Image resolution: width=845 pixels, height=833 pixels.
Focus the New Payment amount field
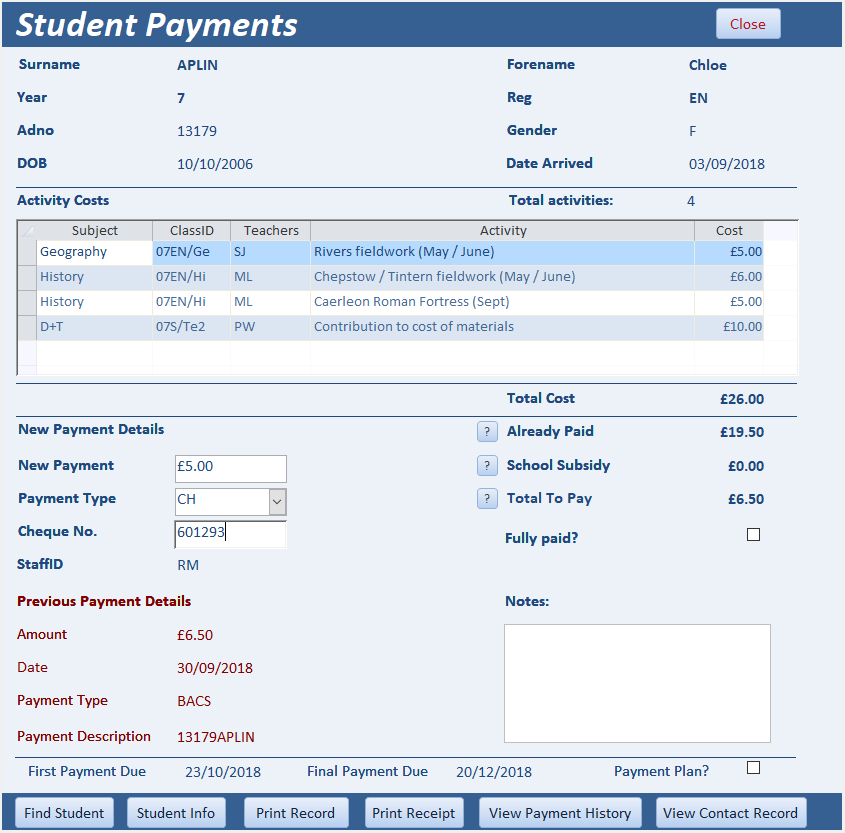pyautogui.click(x=231, y=469)
